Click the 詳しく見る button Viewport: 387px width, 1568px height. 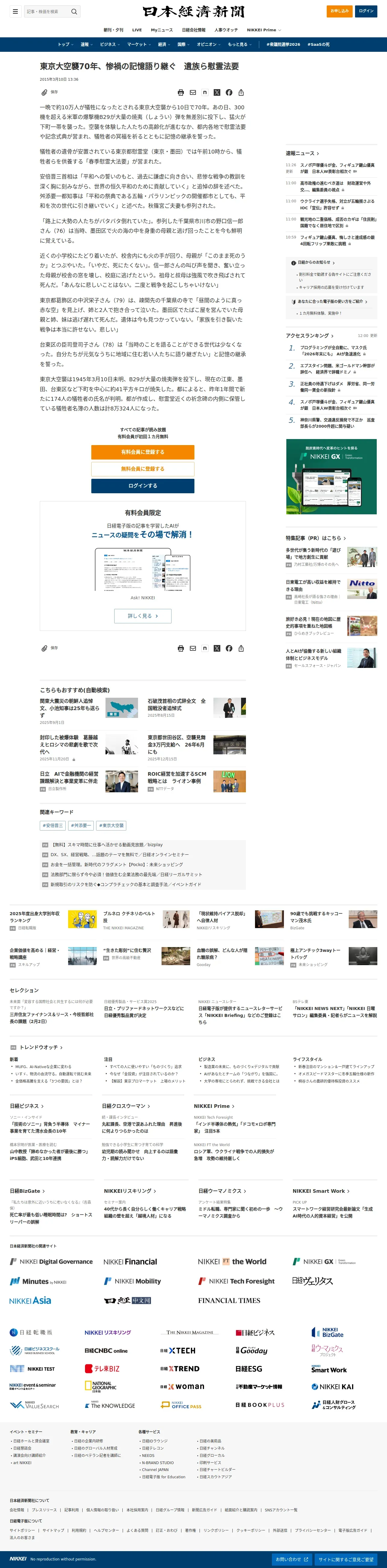[143, 616]
